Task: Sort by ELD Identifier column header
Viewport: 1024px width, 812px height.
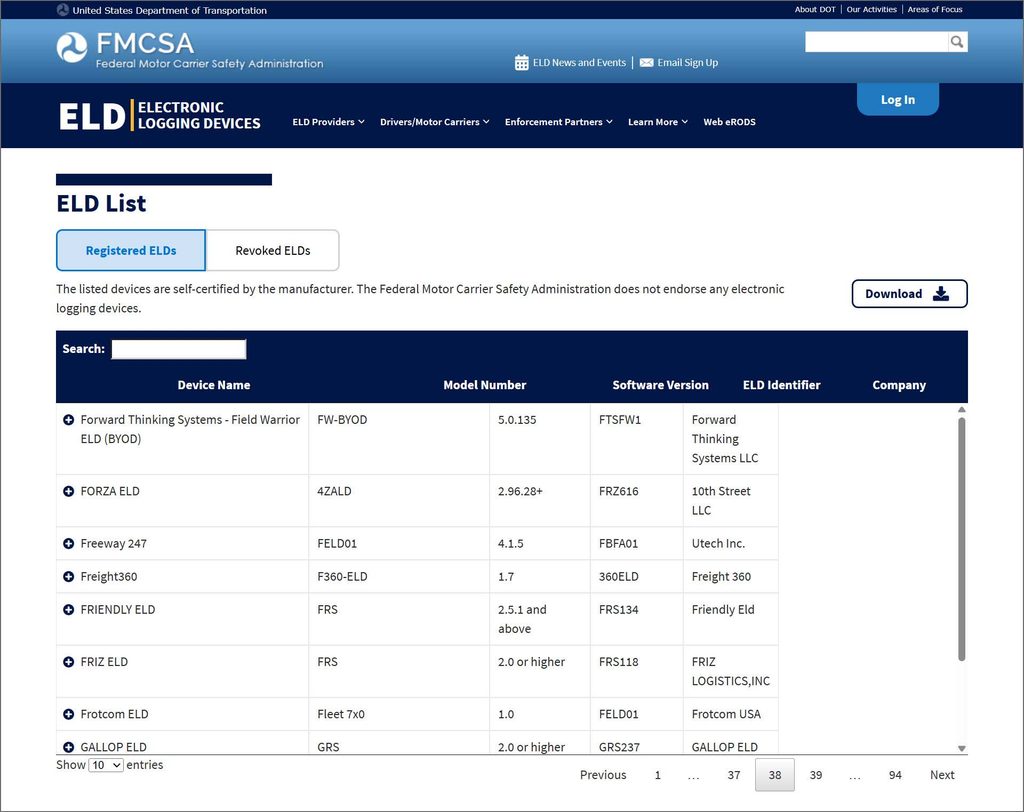Action: [782, 385]
